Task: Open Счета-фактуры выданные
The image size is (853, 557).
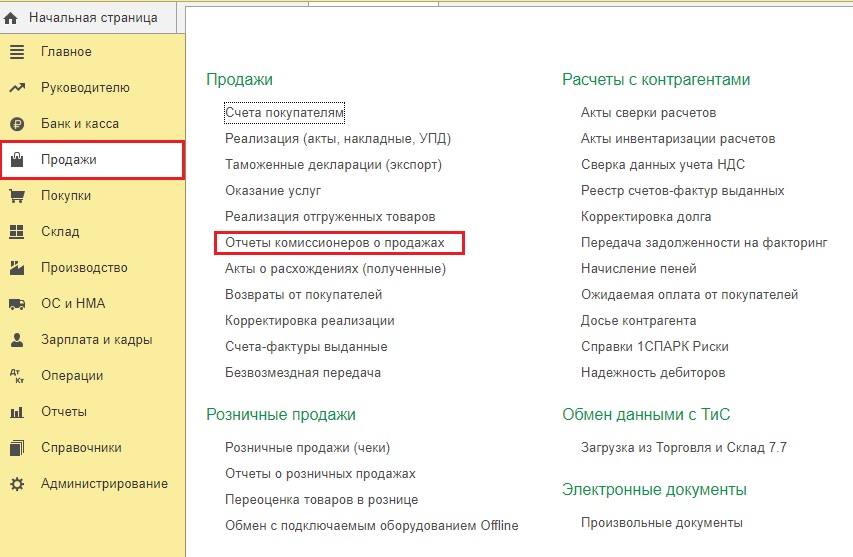Action: 306,346
